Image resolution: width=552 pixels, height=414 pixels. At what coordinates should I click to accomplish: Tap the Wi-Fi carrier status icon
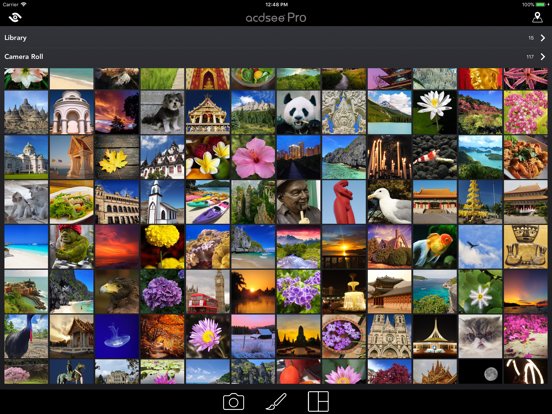pos(24,5)
